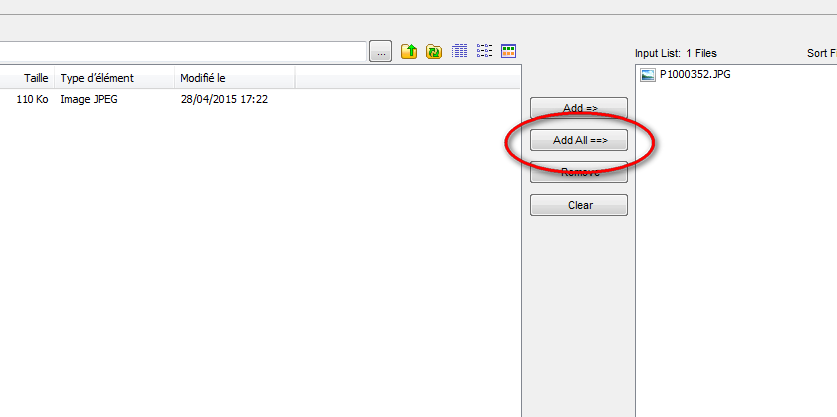Image resolution: width=837 pixels, height=417 pixels.
Task: Empty the input list with Clear
Action: tap(579, 205)
